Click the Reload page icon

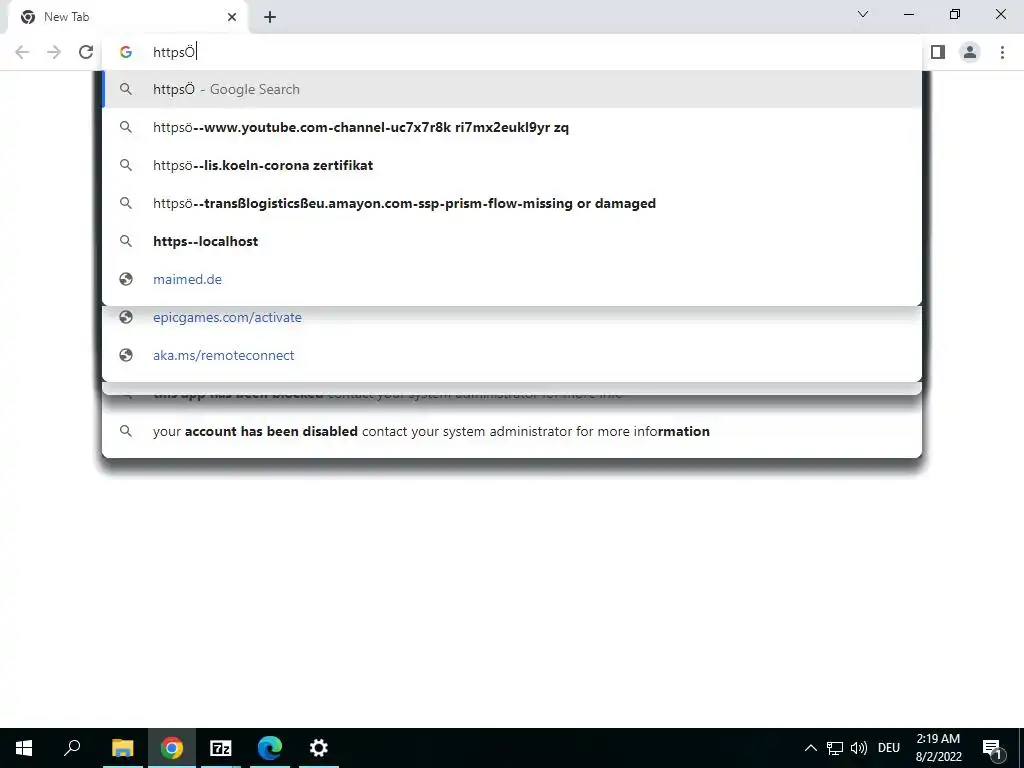click(86, 52)
